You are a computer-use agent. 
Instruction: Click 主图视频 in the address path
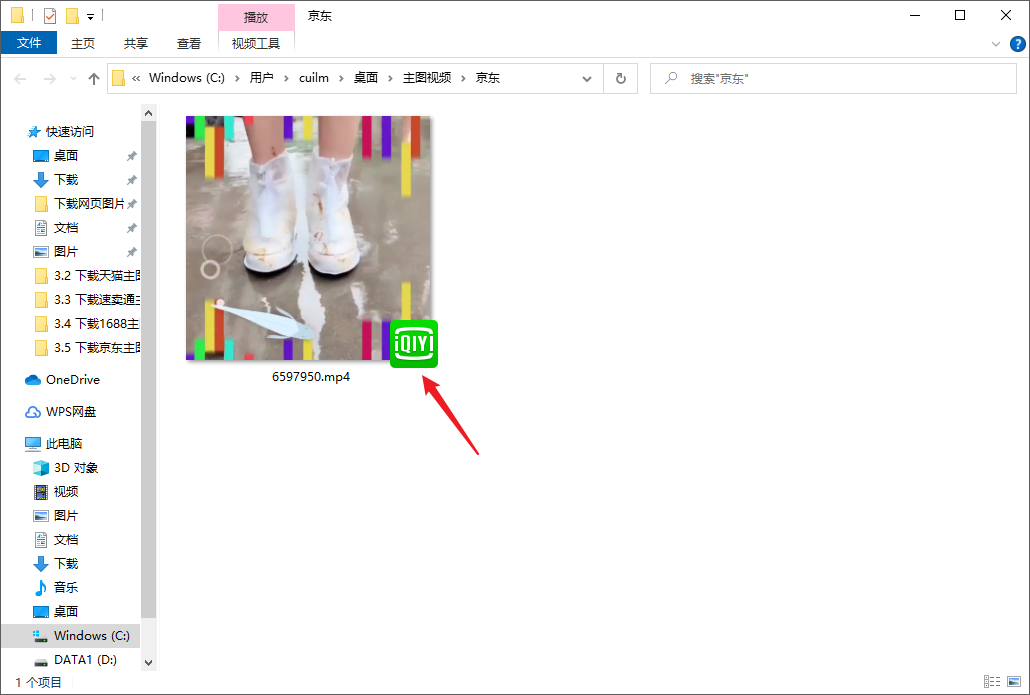coord(426,78)
